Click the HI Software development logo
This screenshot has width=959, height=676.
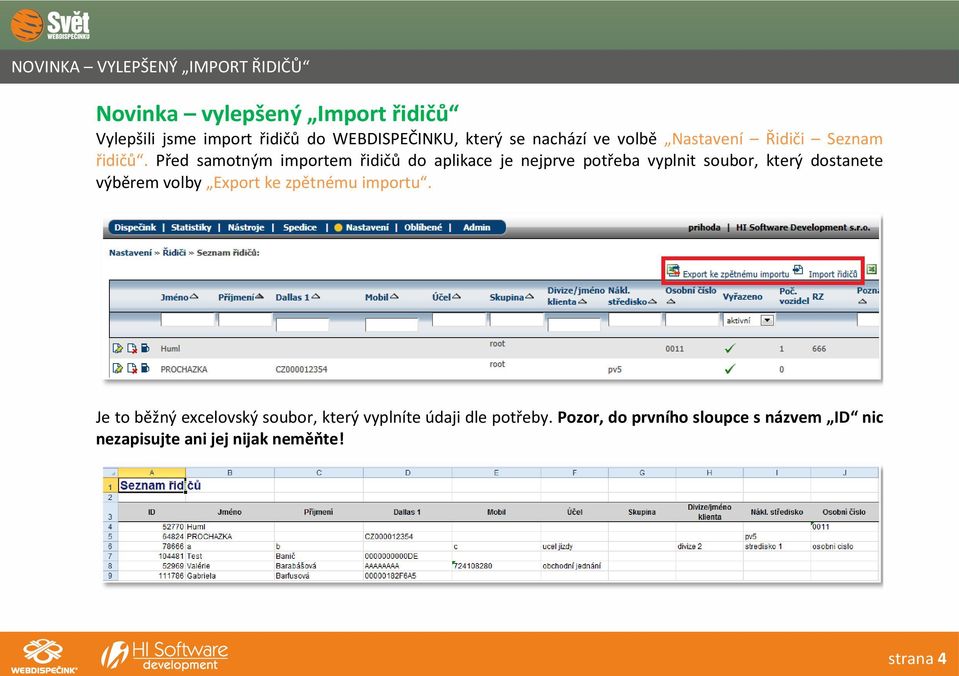[165, 655]
